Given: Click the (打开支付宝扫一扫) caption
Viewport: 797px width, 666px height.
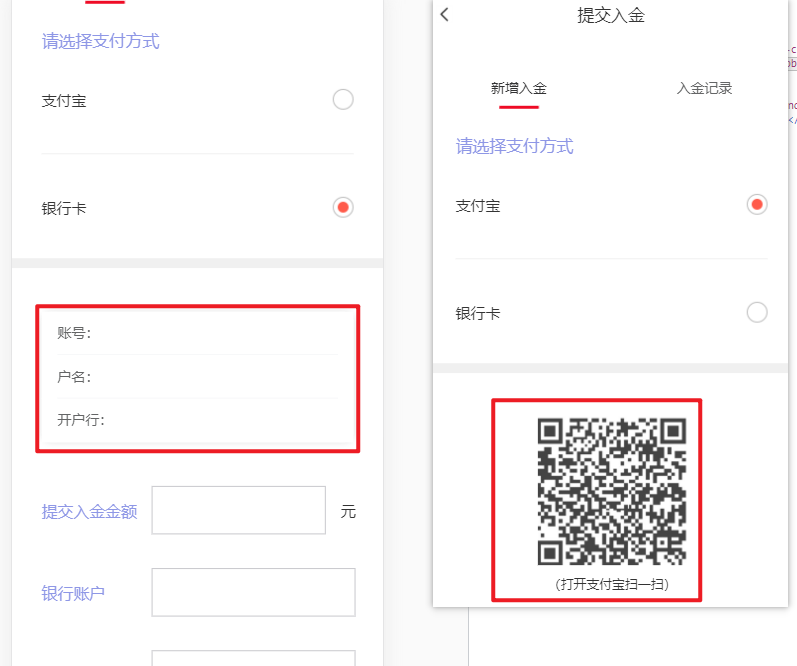Looking at the screenshot, I should (x=612, y=584).
